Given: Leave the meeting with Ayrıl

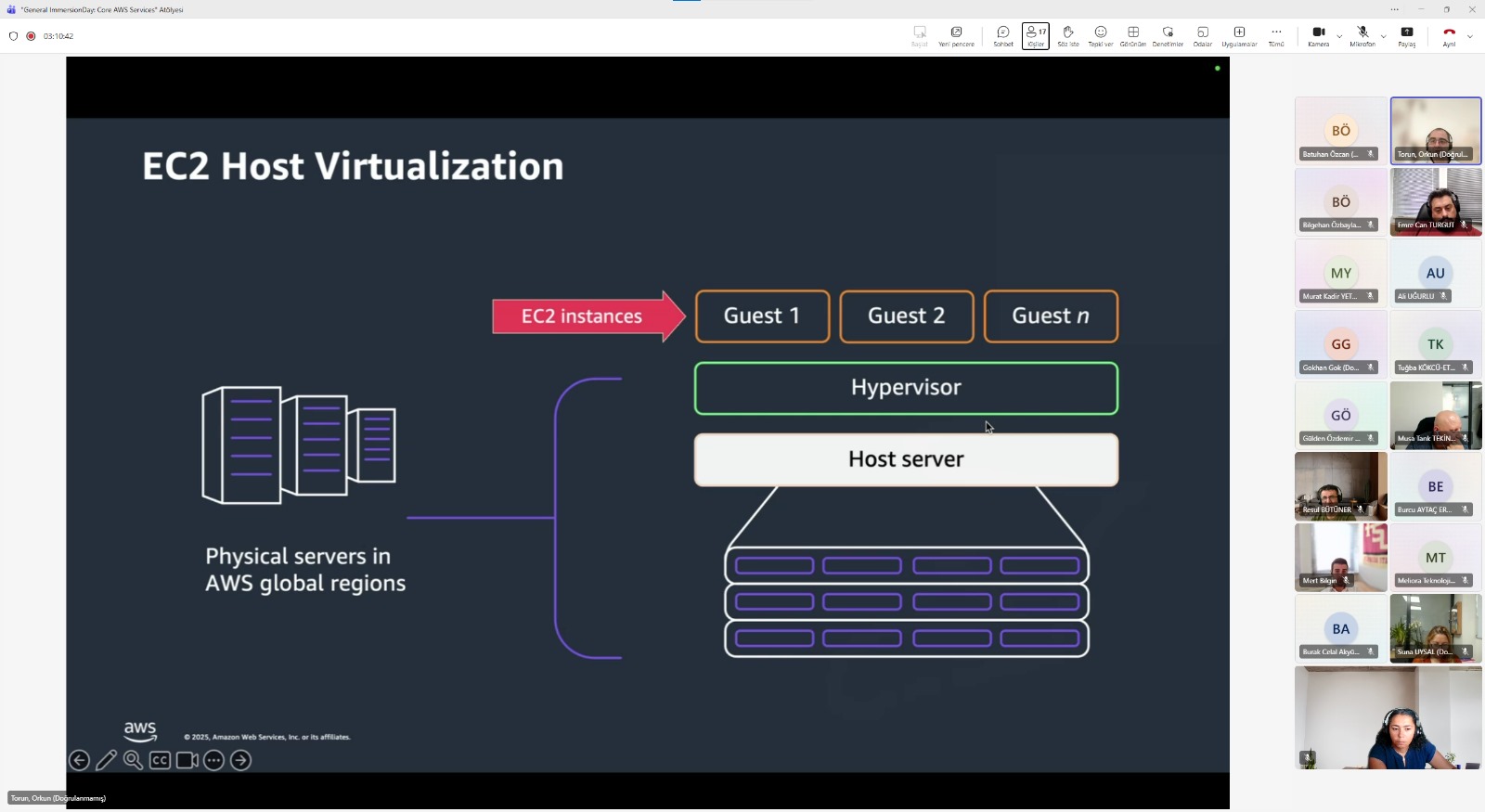Looking at the screenshot, I should coord(1449,35).
